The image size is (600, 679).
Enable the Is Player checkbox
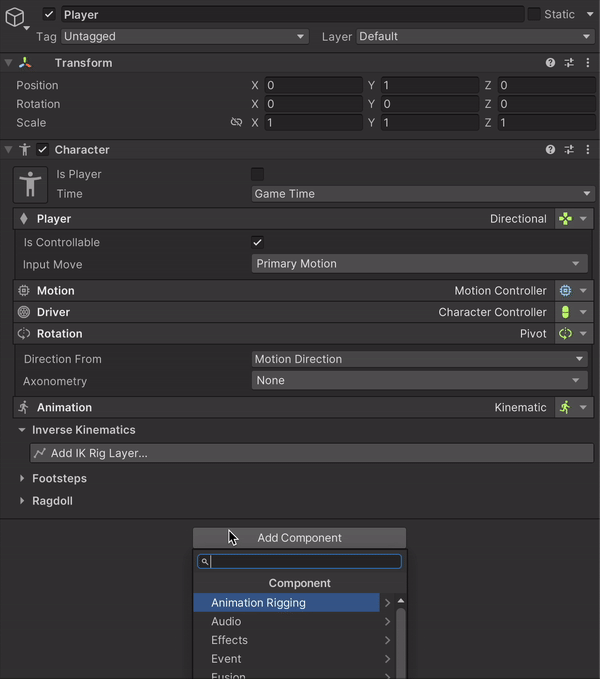(x=258, y=174)
